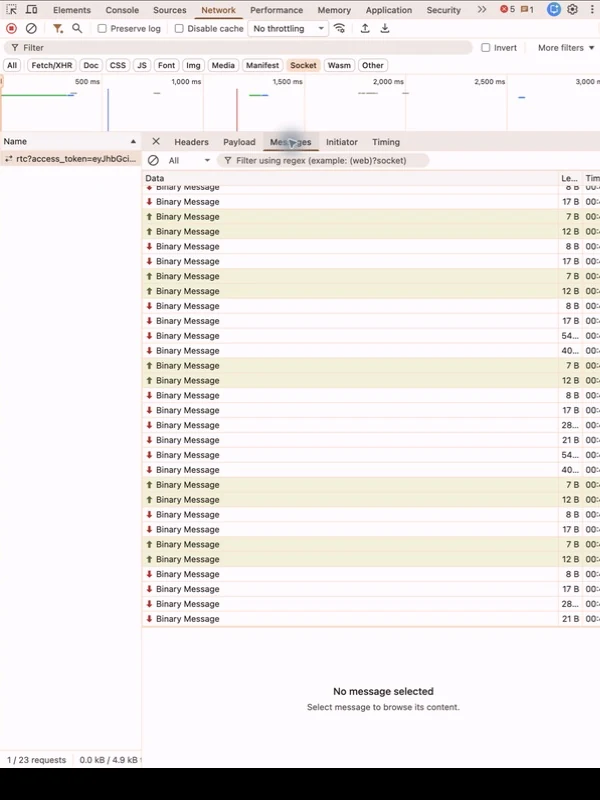Toggle the Img filter chip
This screenshot has height=800, width=600.
pos(193,65)
